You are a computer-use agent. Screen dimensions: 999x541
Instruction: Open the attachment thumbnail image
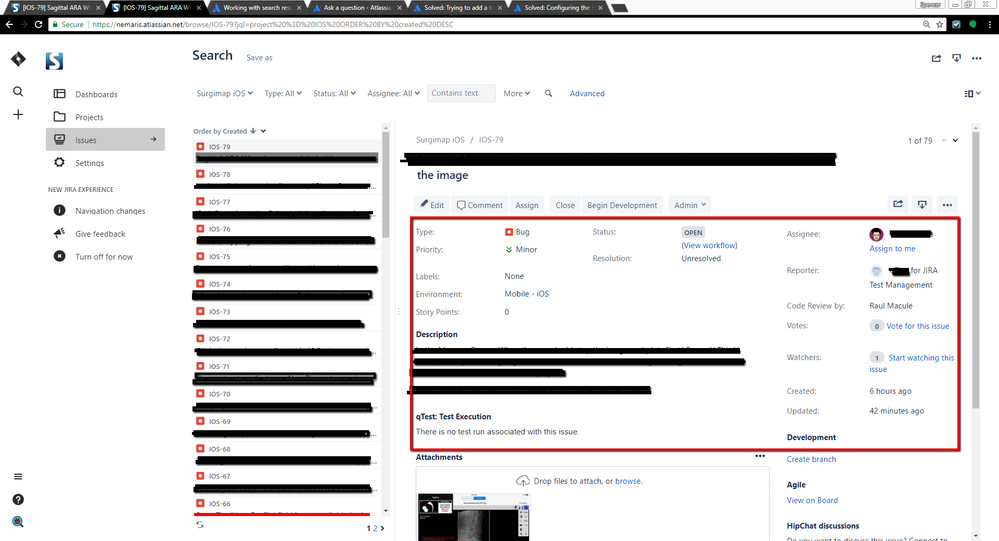[473, 517]
